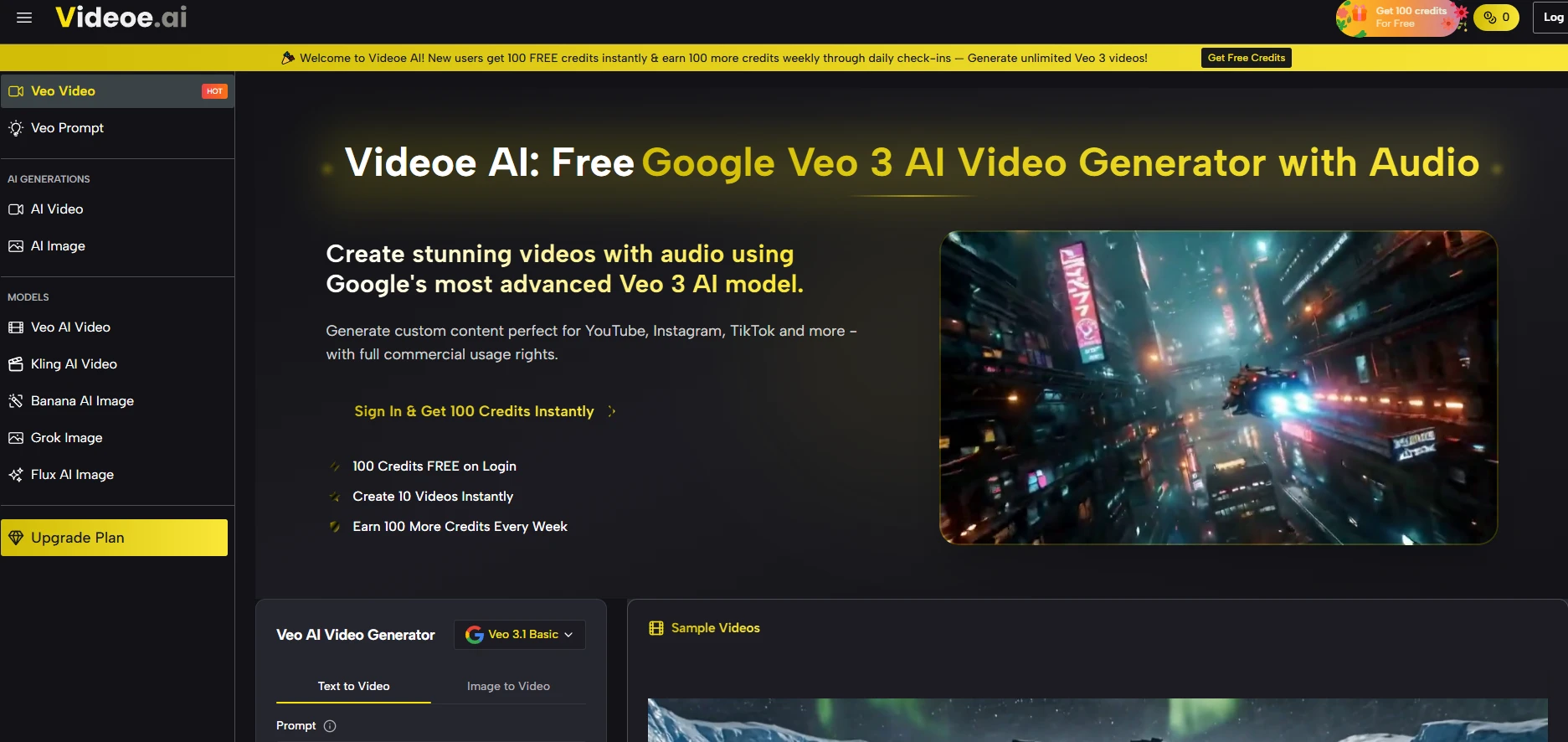Open the aurora snow sample video

pyautogui.click(x=1098, y=720)
